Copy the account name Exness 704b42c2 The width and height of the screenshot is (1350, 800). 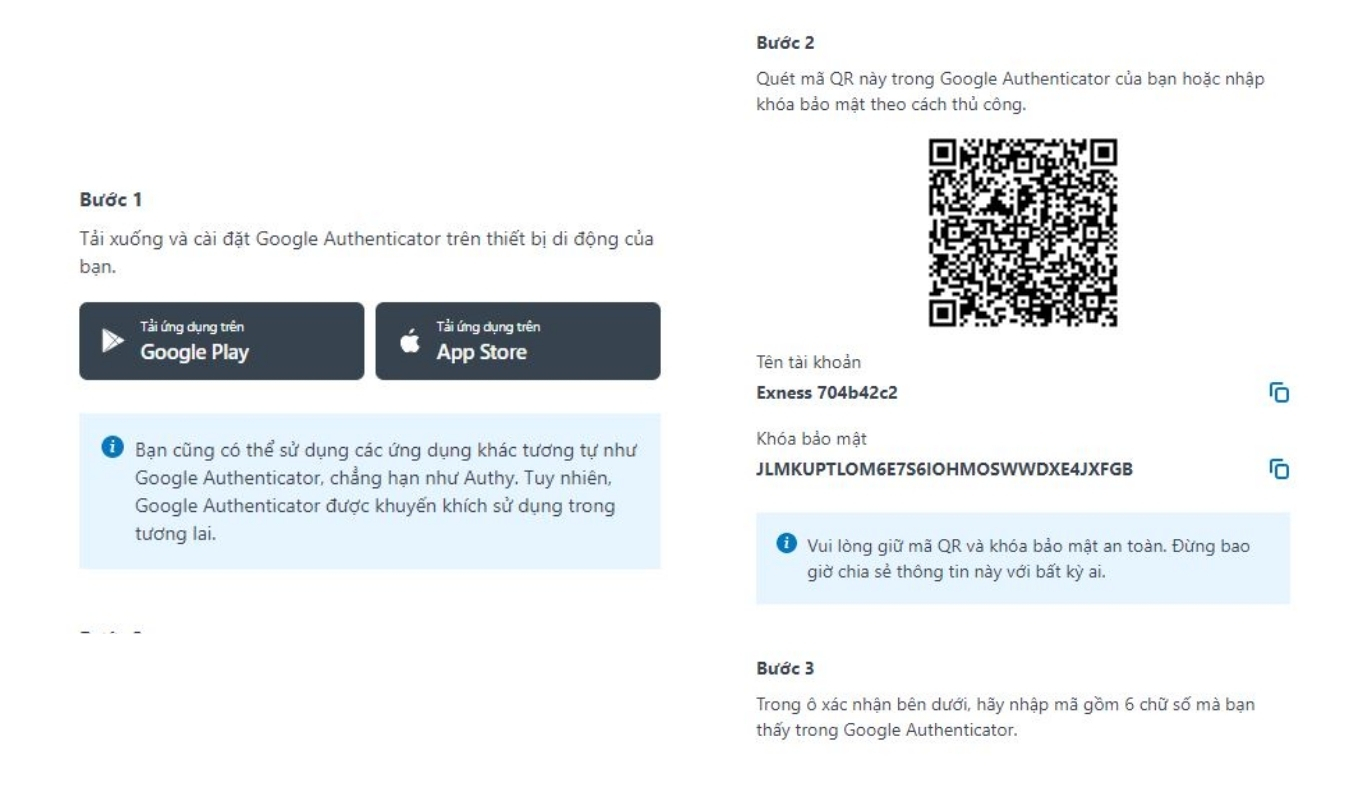click(1278, 392)
